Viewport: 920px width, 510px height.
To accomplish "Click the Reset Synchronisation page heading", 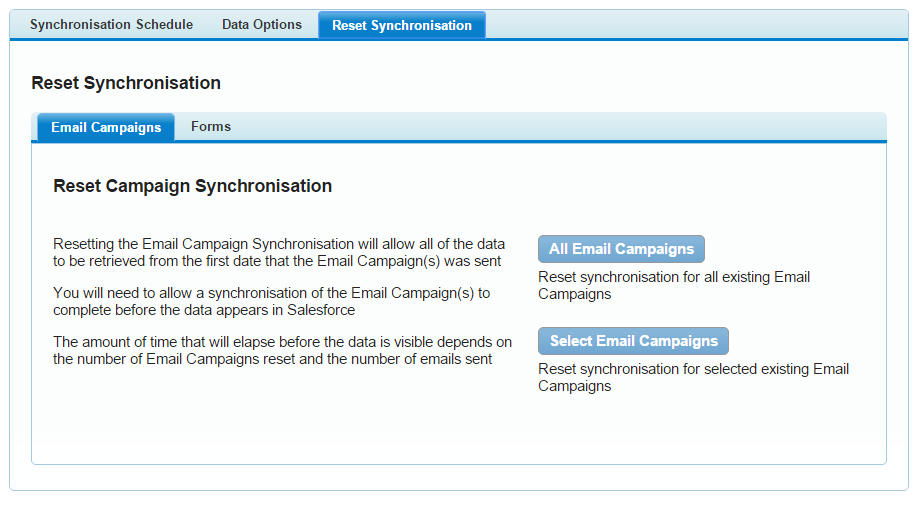I will [x=126, y=83].
